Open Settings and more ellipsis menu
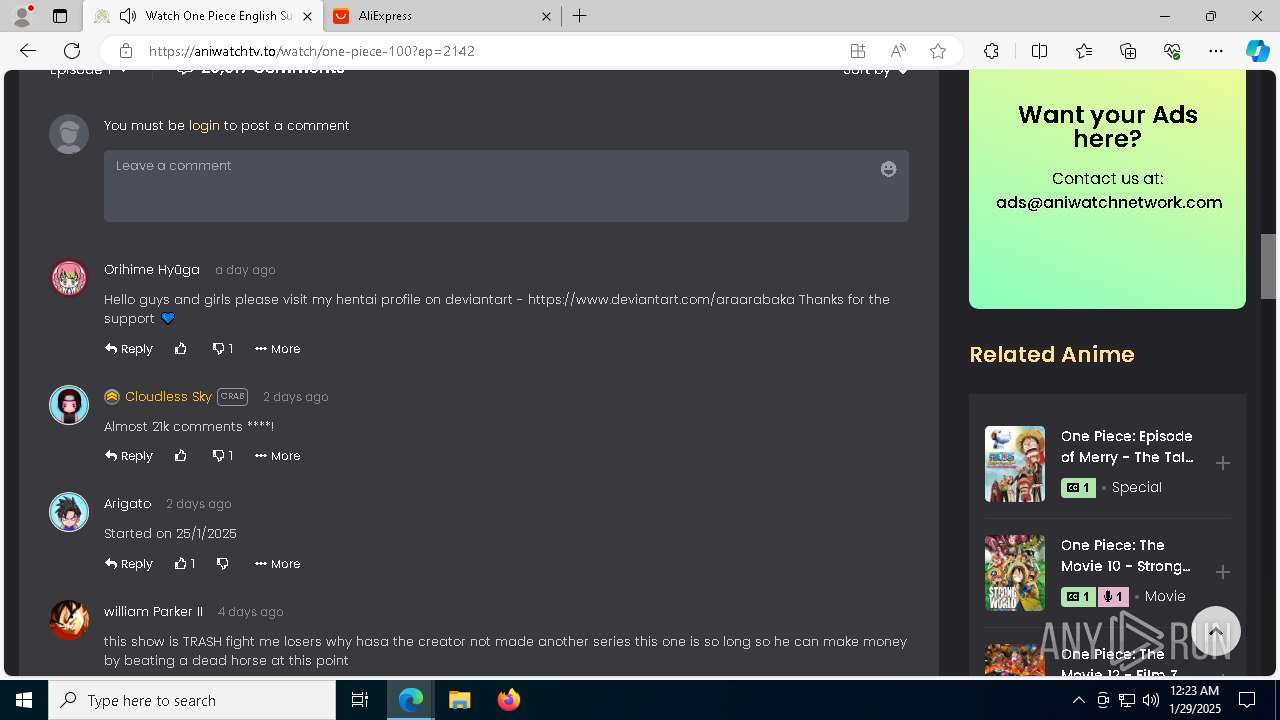The image size is (1280, 720). (x=1216, y=51)
